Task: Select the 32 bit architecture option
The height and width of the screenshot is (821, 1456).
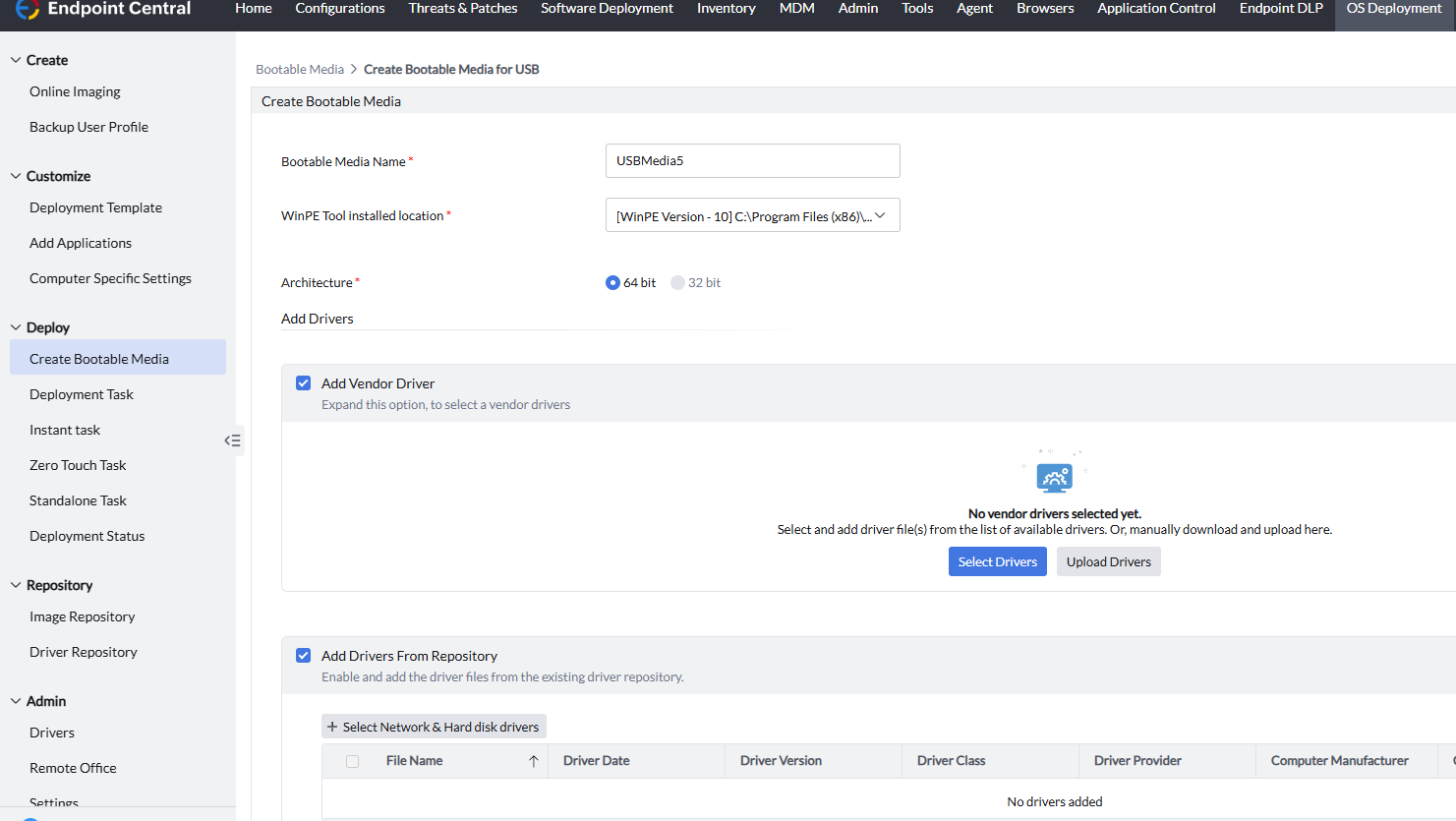Action: pyautogui.click(x=677, y=282)
